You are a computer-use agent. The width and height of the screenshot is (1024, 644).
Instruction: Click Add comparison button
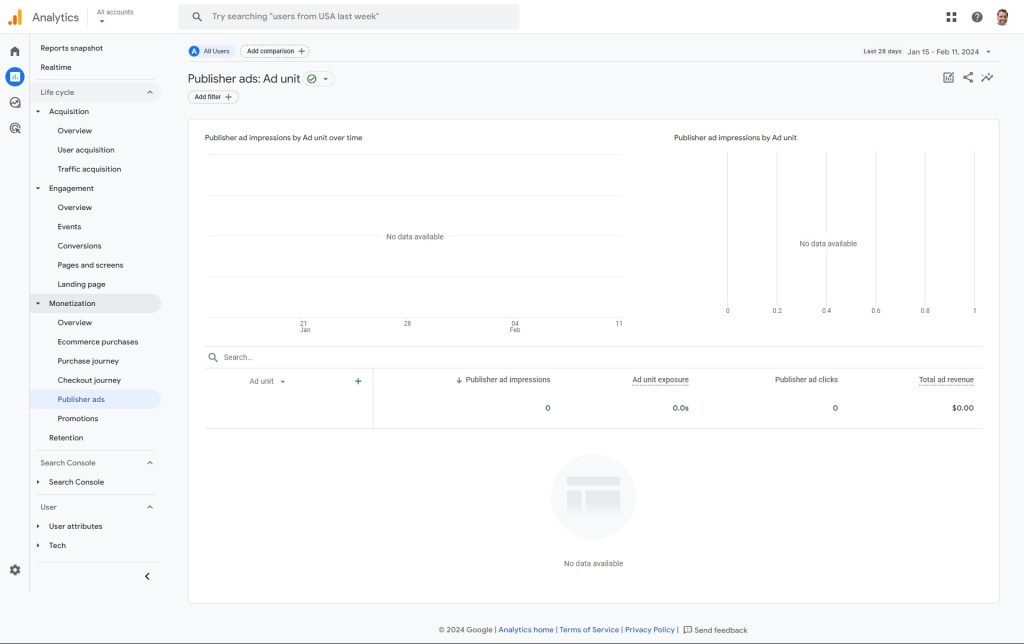(275, 51)
